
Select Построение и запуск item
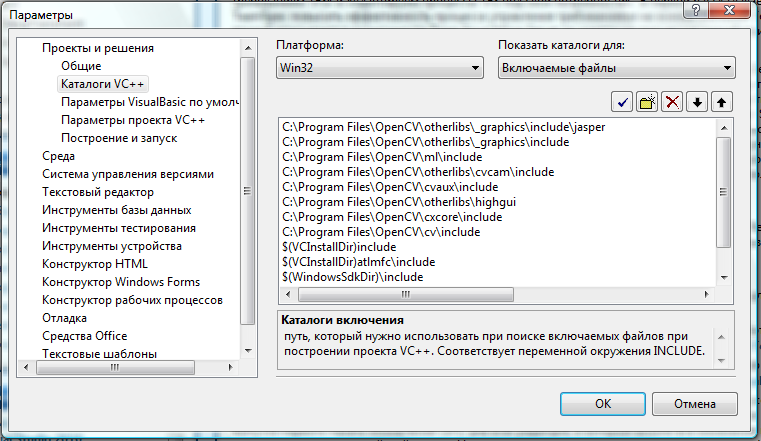(x=119, y=138)
